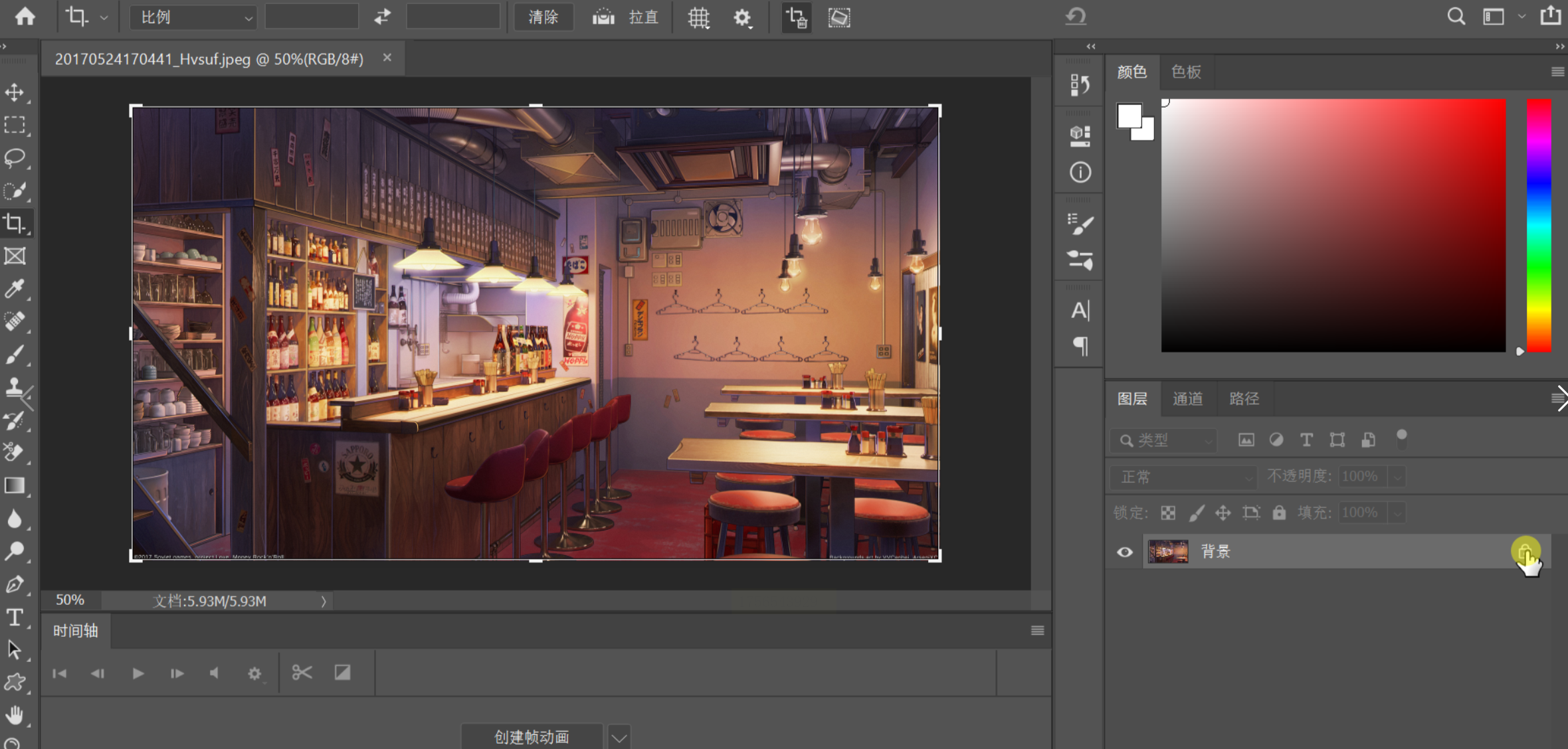The image size is (1568, 749).
Task: Open the 正常 blend mode dropdown
Action: (x=1183, y=477)
